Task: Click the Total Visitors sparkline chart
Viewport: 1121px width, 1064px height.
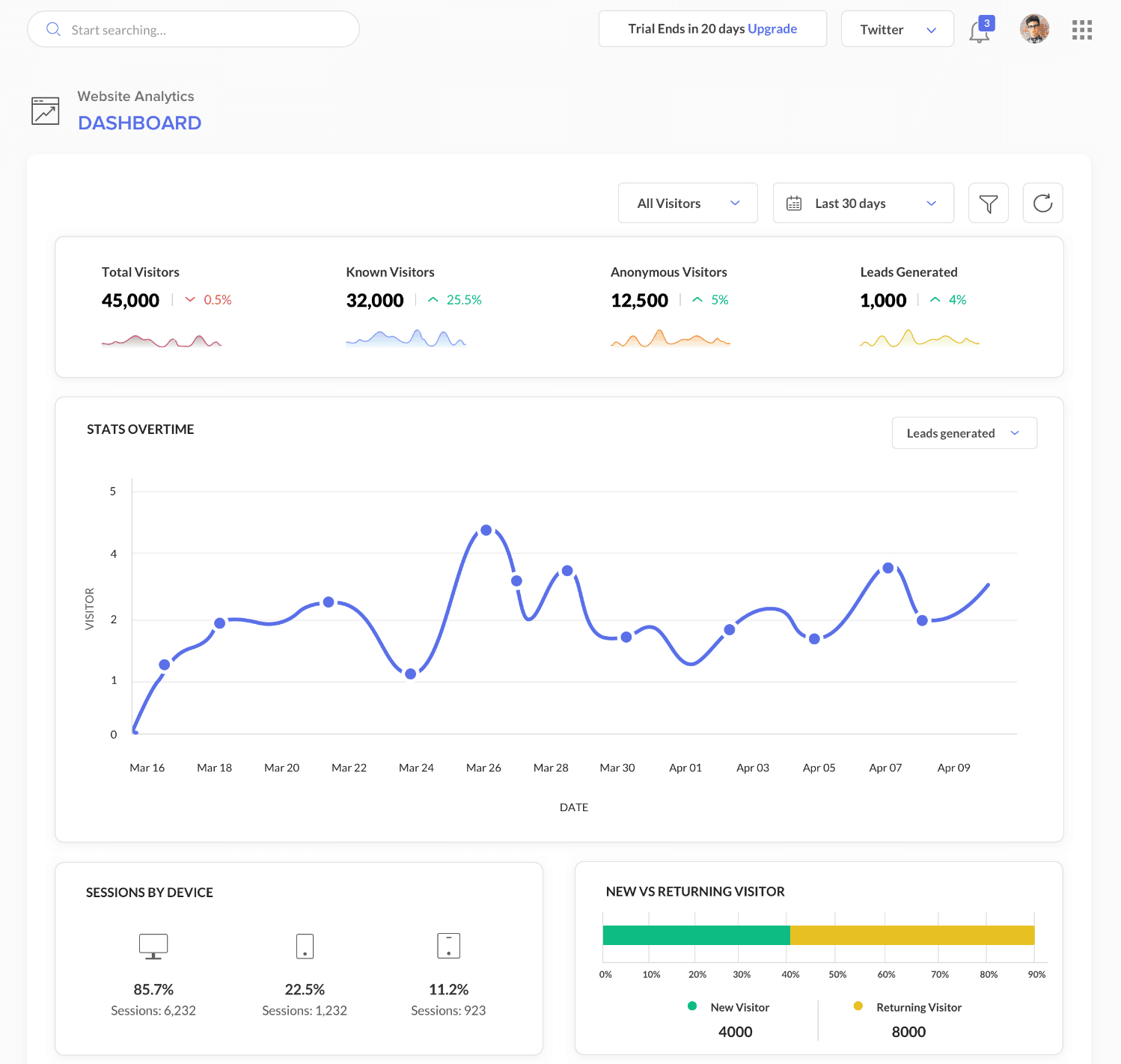Action: [162, 340]
